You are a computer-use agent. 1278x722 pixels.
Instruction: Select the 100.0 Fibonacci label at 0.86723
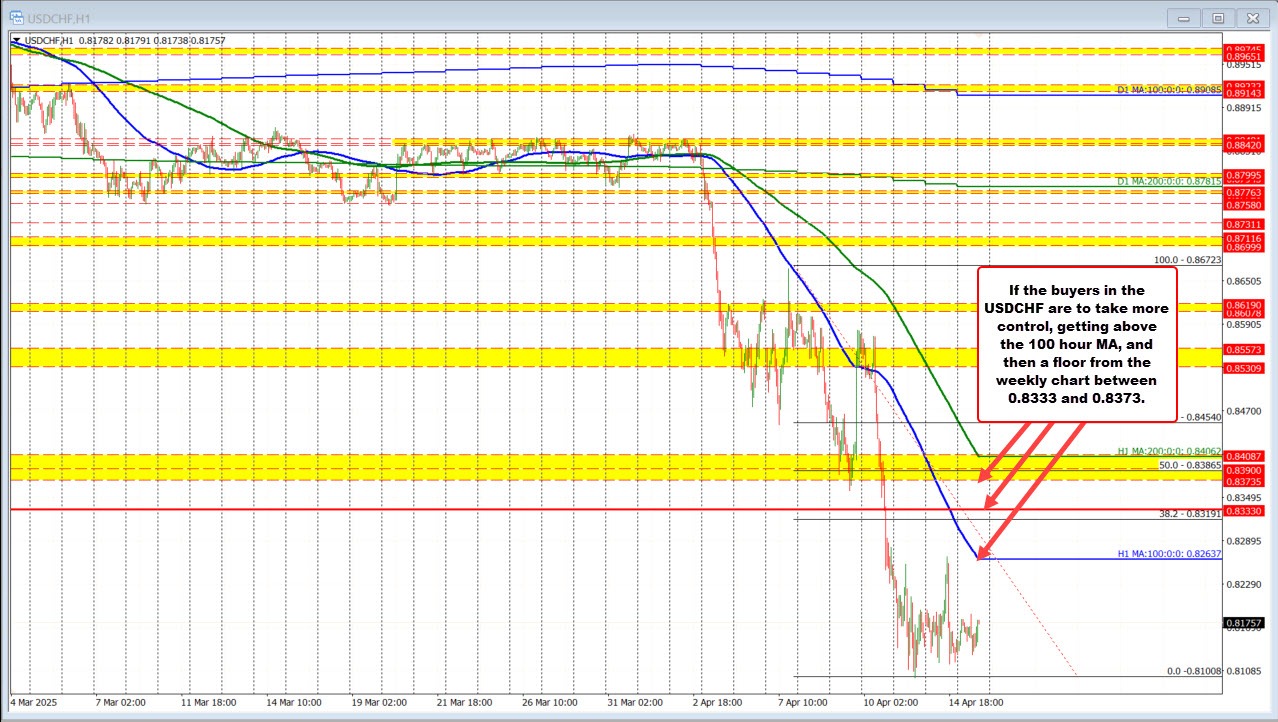coord(1188,260)
